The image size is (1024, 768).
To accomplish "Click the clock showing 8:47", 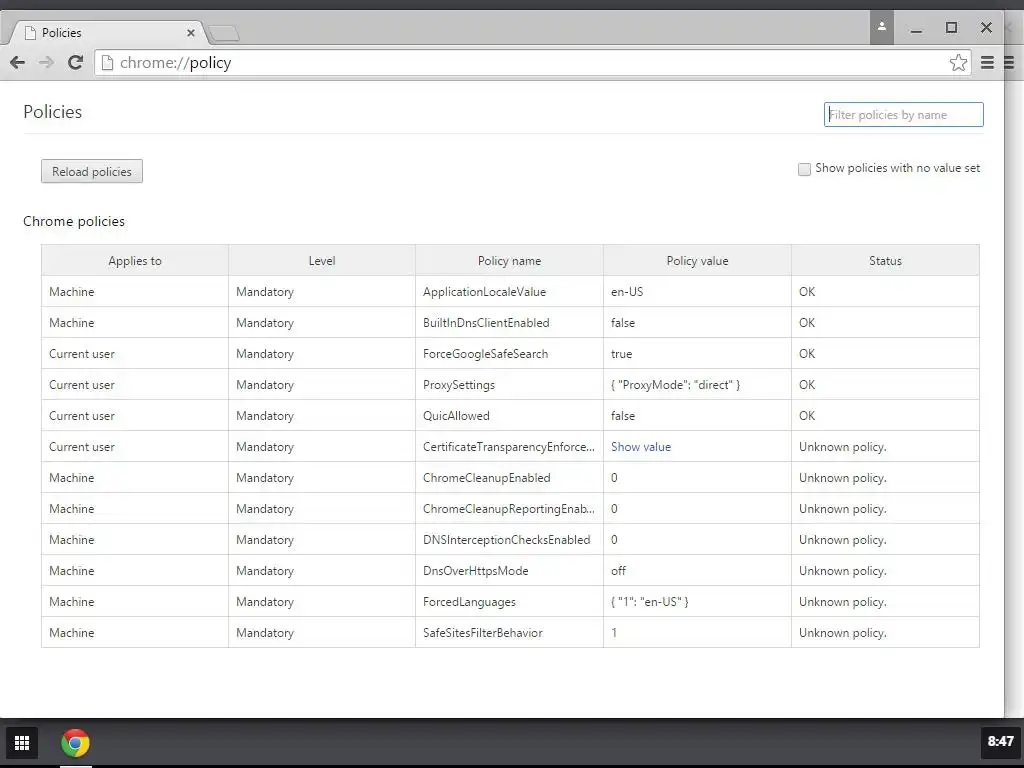I will (x=1000, y=741).
